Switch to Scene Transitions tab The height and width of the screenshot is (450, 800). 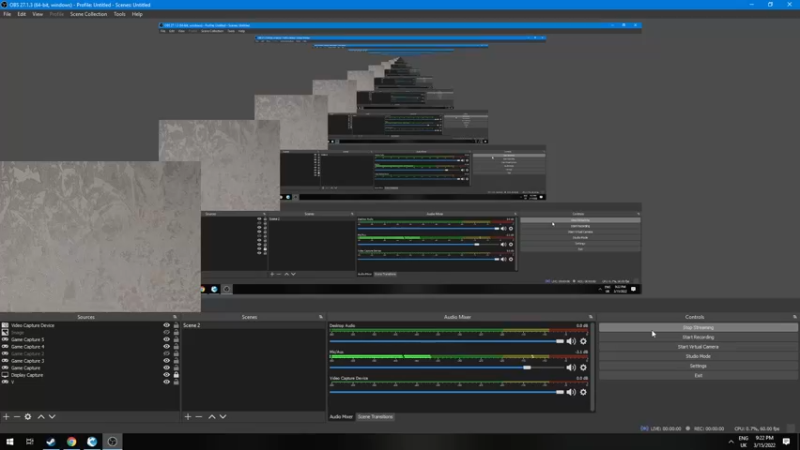(376, 417)
